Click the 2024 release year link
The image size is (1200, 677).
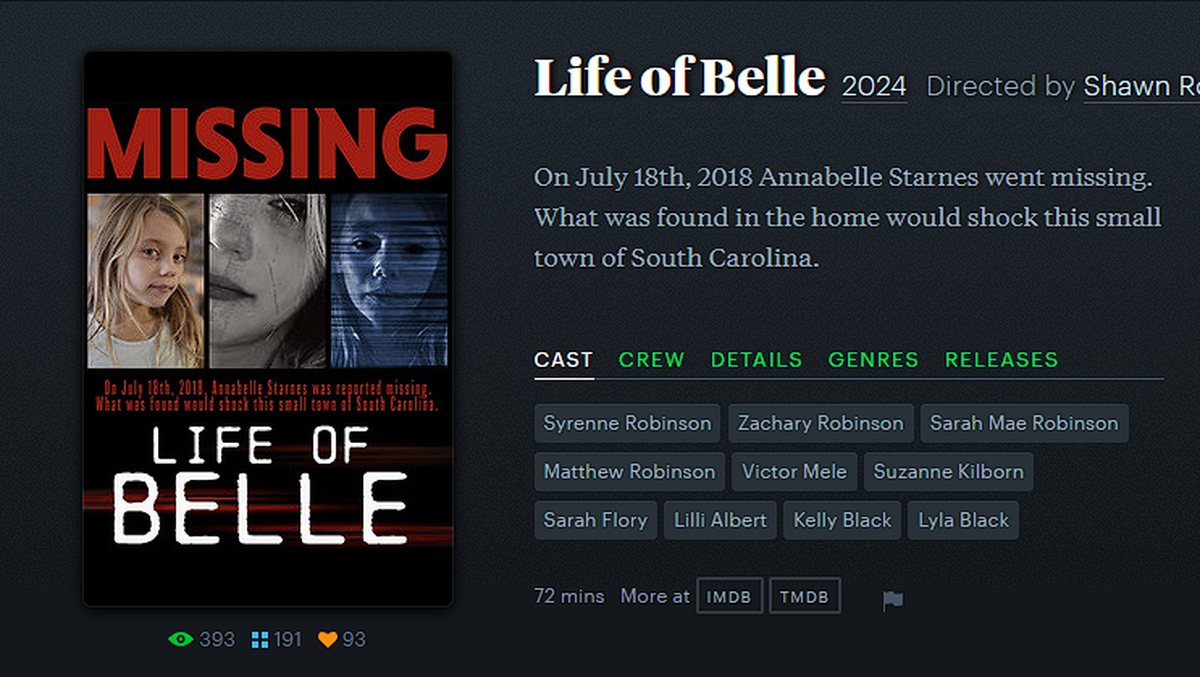[874, 86]
